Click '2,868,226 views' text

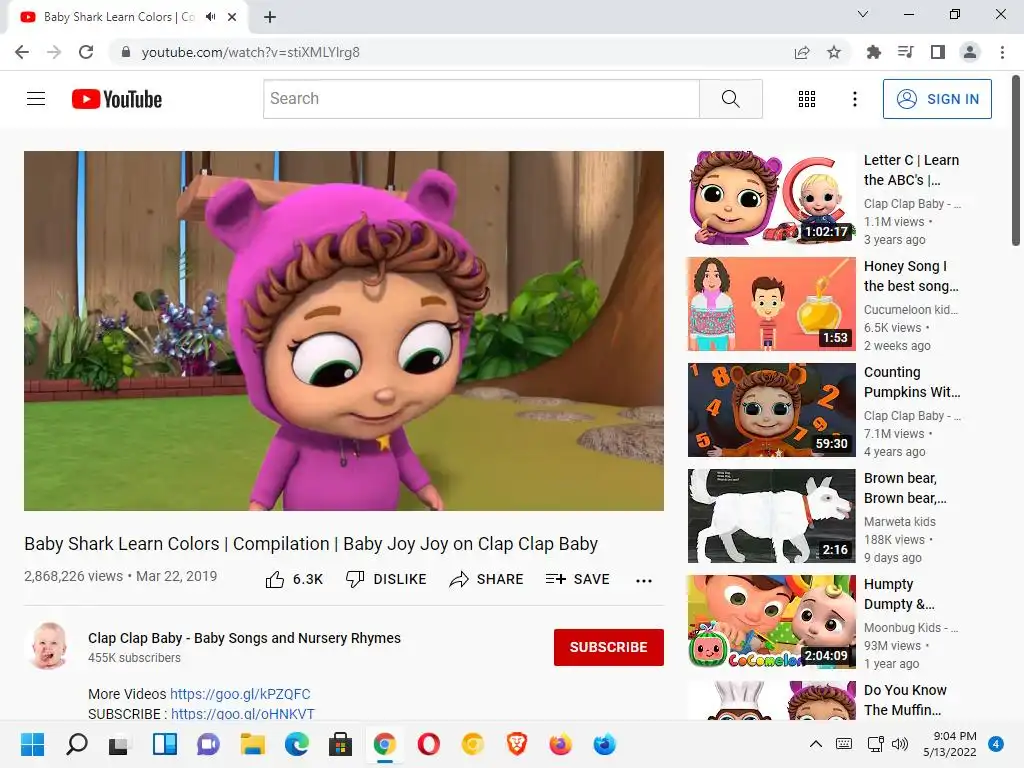pos(73,576)
